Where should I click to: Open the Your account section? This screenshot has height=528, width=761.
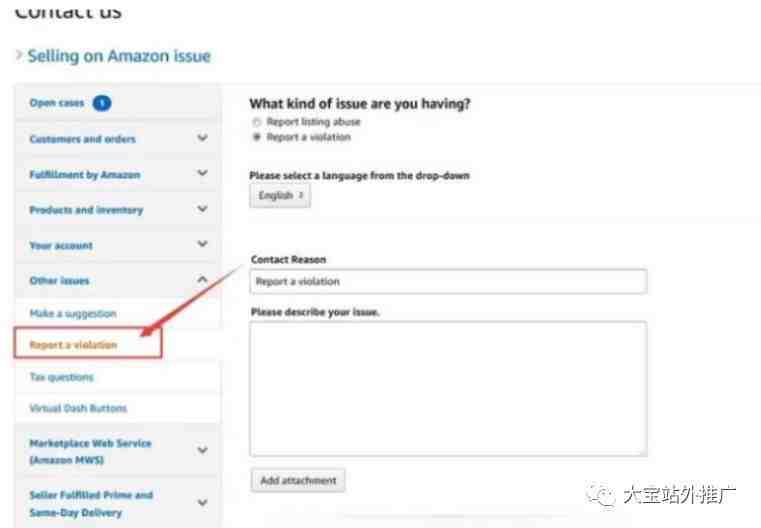coord(61,246)
